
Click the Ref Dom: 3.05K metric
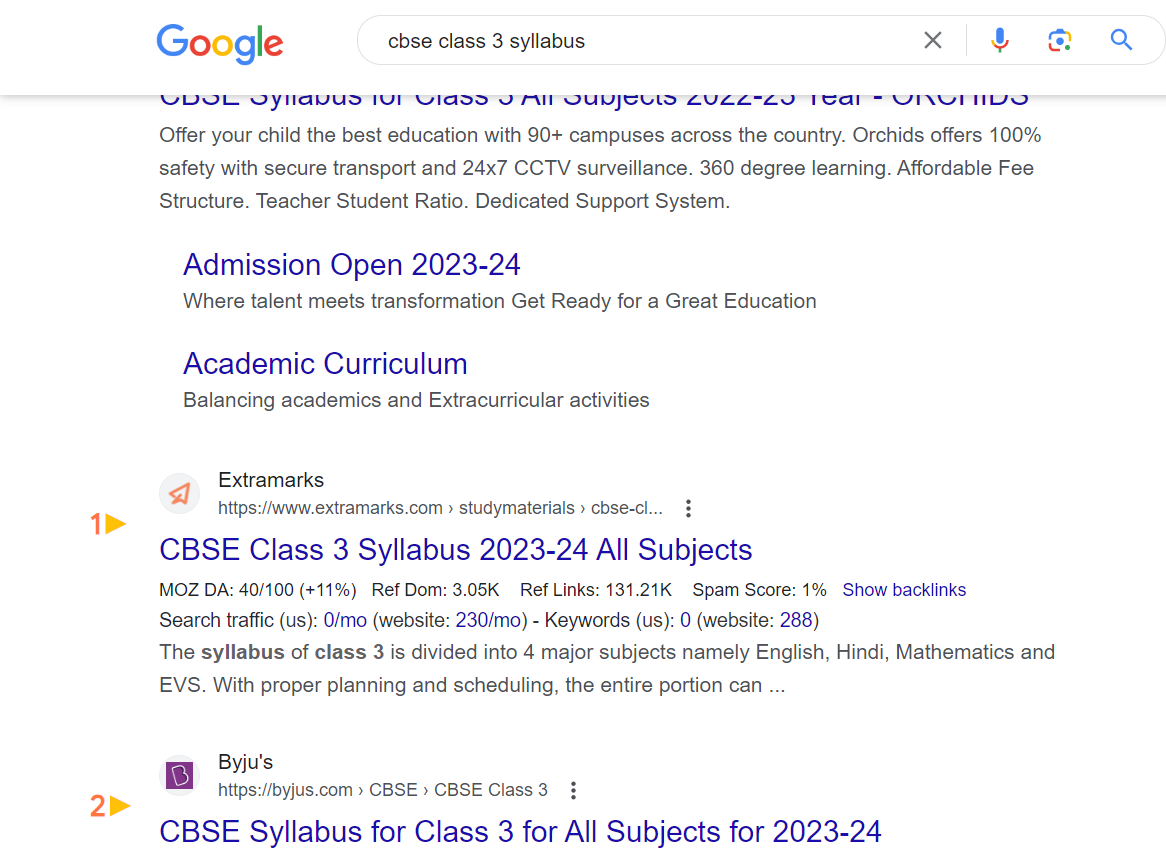click(436, 590)
